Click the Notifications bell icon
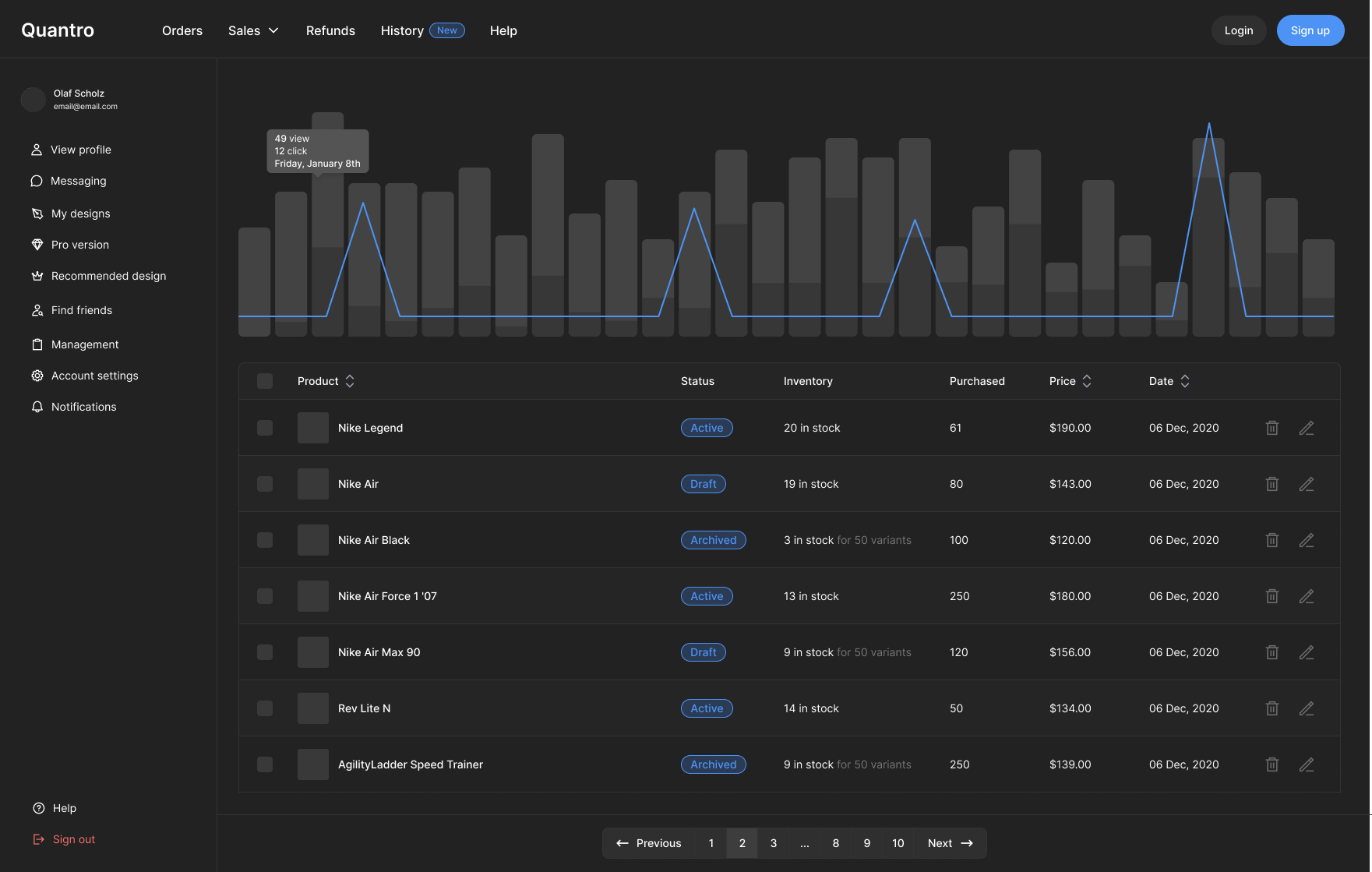Viewport: 1372px width, 872px height. click(x=37, y=407)
